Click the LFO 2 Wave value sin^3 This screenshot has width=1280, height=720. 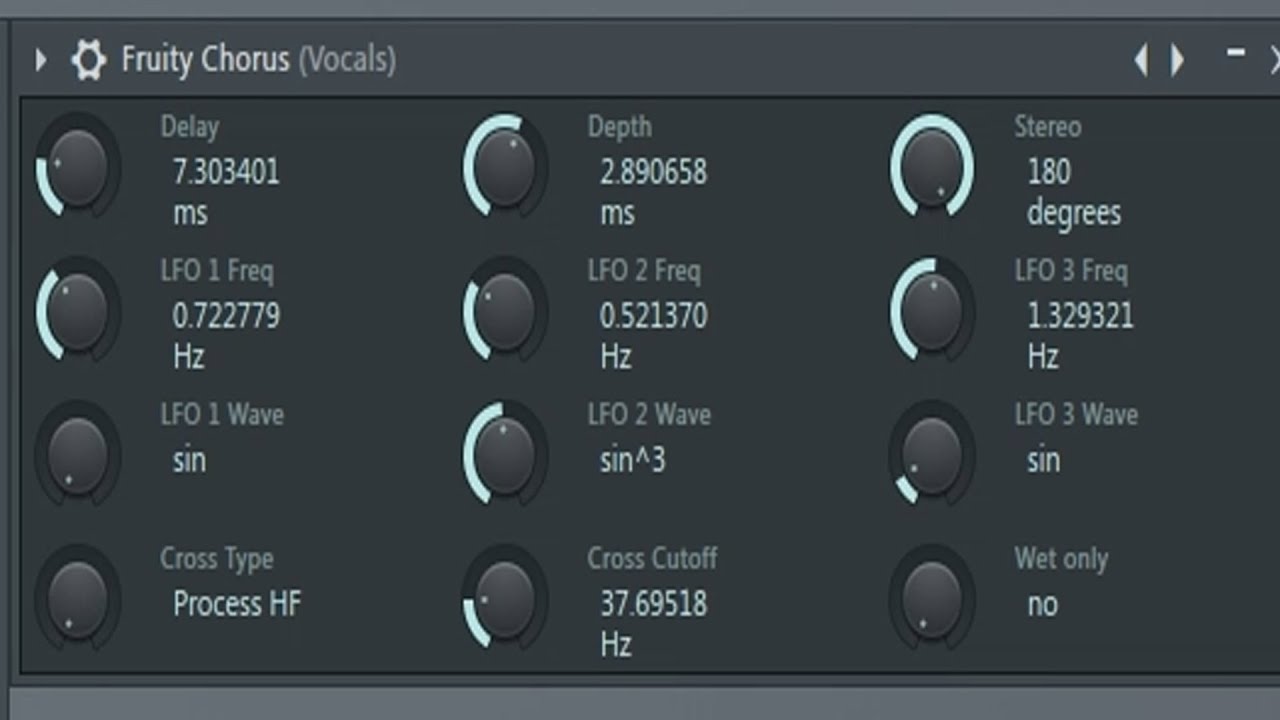click(x=632, y=460)
